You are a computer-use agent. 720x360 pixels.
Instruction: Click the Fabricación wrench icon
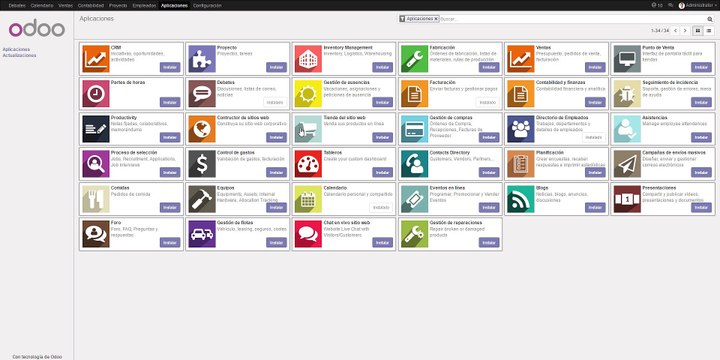coord(414,59)
